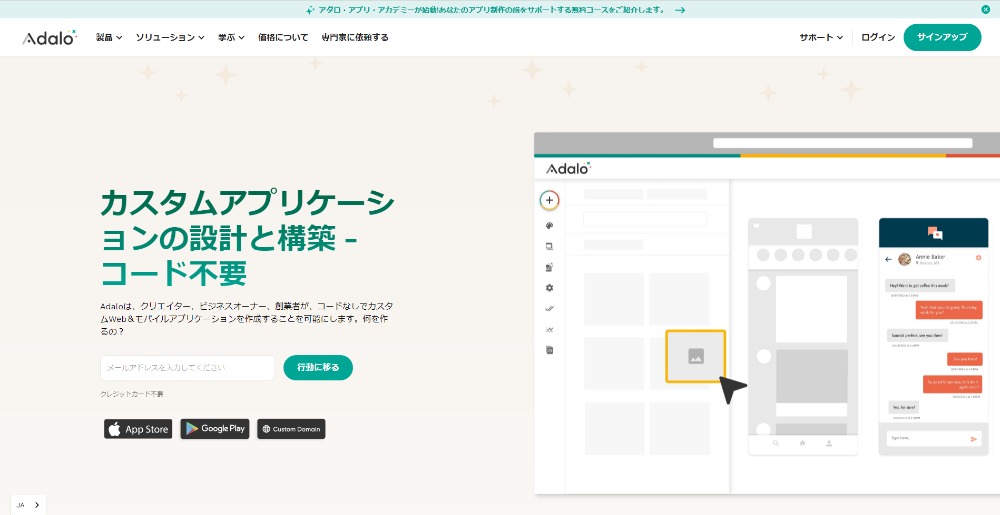
Task: Click the settings gear icon in mockup sidebar
Action: point(550,288)
